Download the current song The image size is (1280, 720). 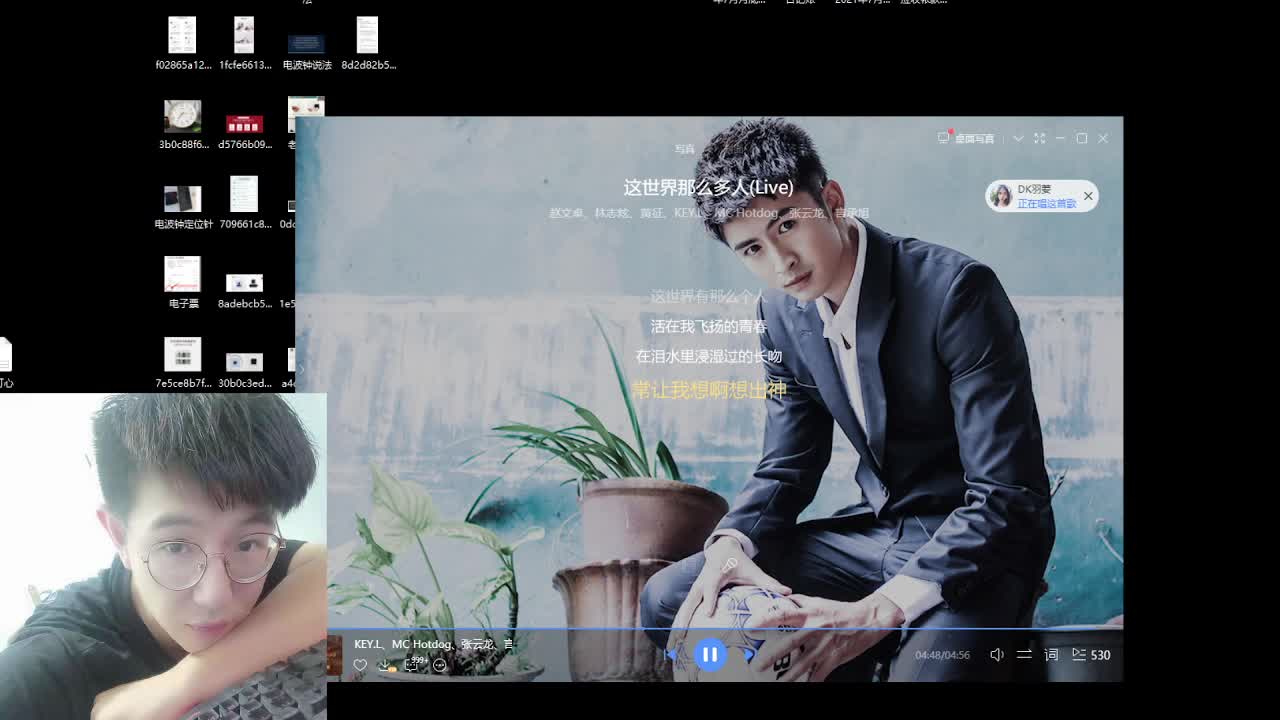click(x=386, y=665)
